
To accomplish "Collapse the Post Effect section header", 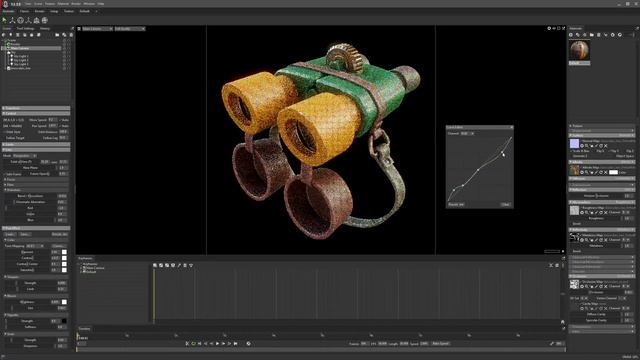I will [x=36, y=228].
